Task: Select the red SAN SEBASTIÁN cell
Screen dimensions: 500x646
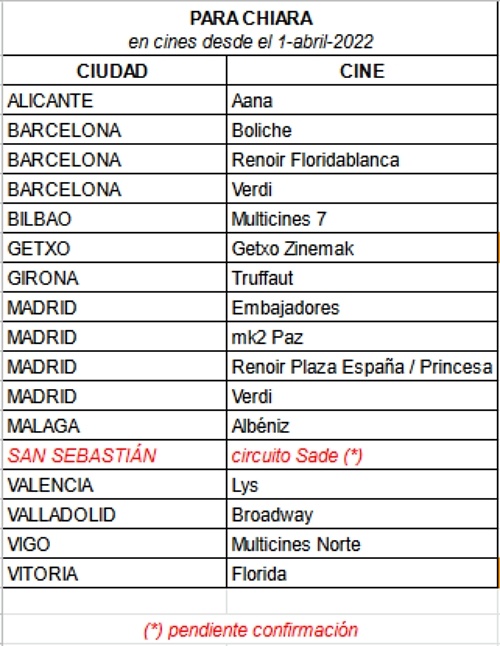Action: coord(114,456)
